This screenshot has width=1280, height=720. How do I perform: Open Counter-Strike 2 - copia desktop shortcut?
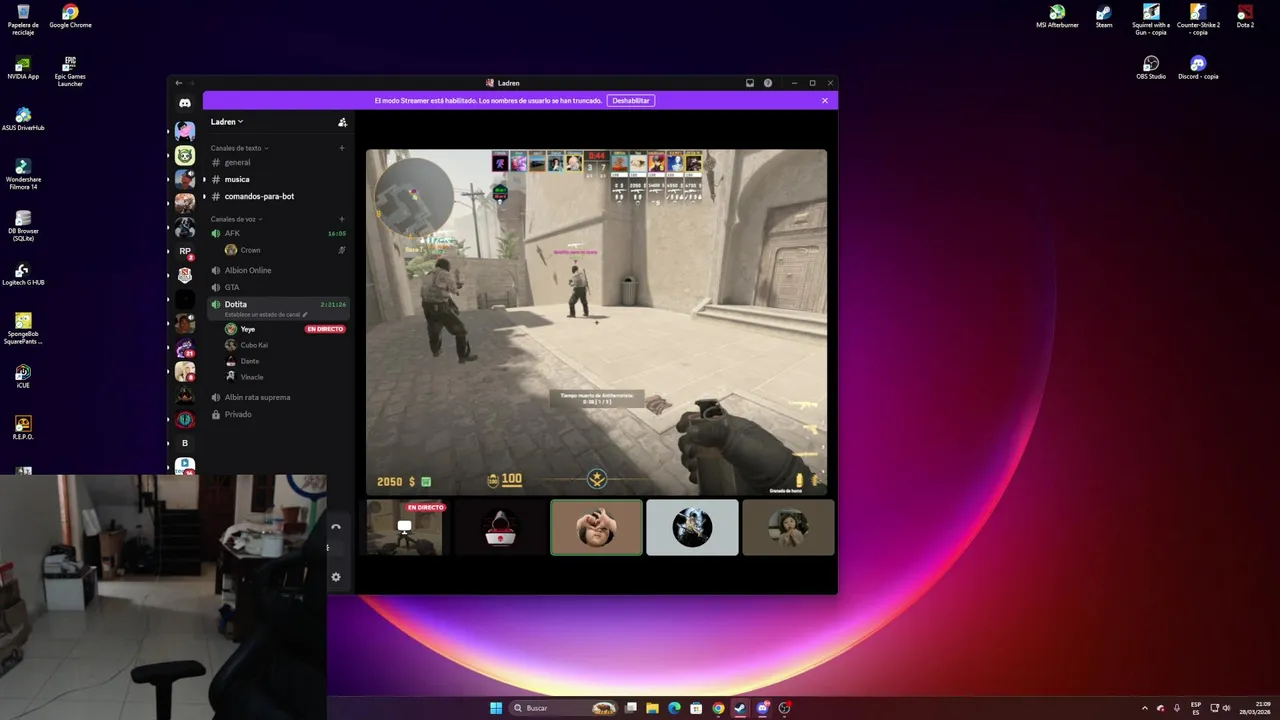pos(1198,20)
